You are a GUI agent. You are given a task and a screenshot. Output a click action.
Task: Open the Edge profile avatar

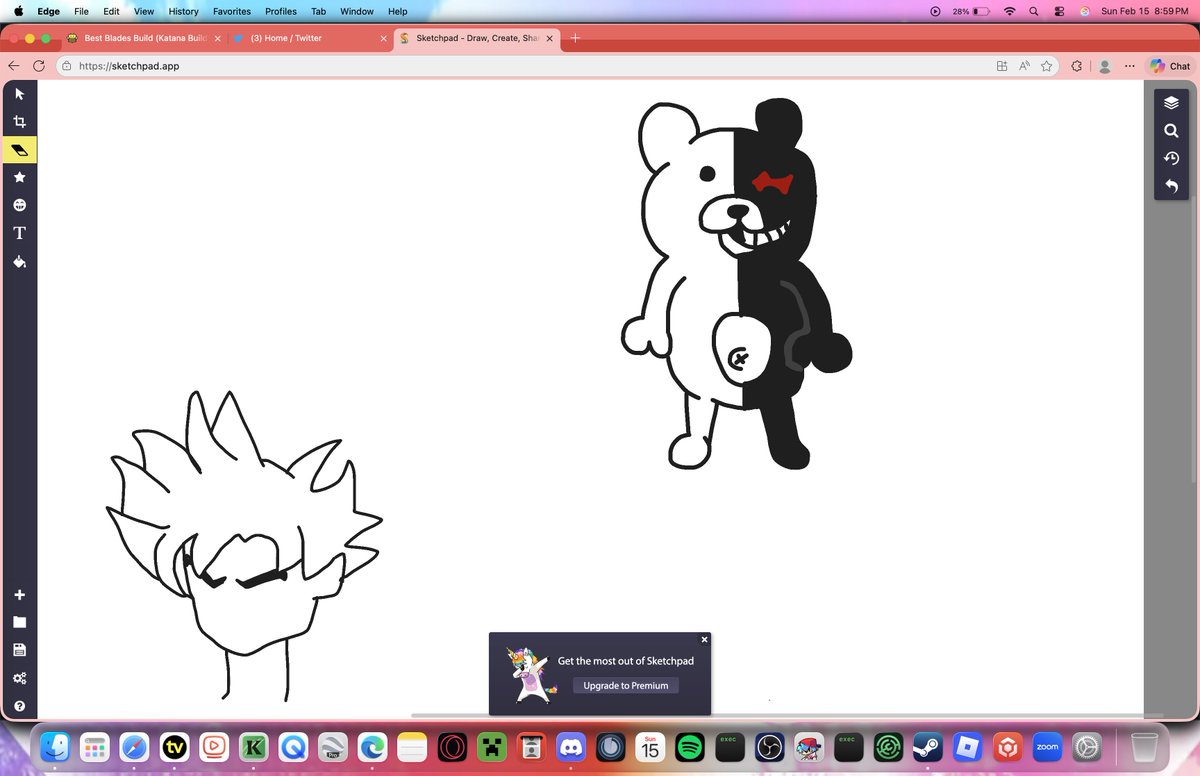pyautogui.click(x=1104, y=66)
